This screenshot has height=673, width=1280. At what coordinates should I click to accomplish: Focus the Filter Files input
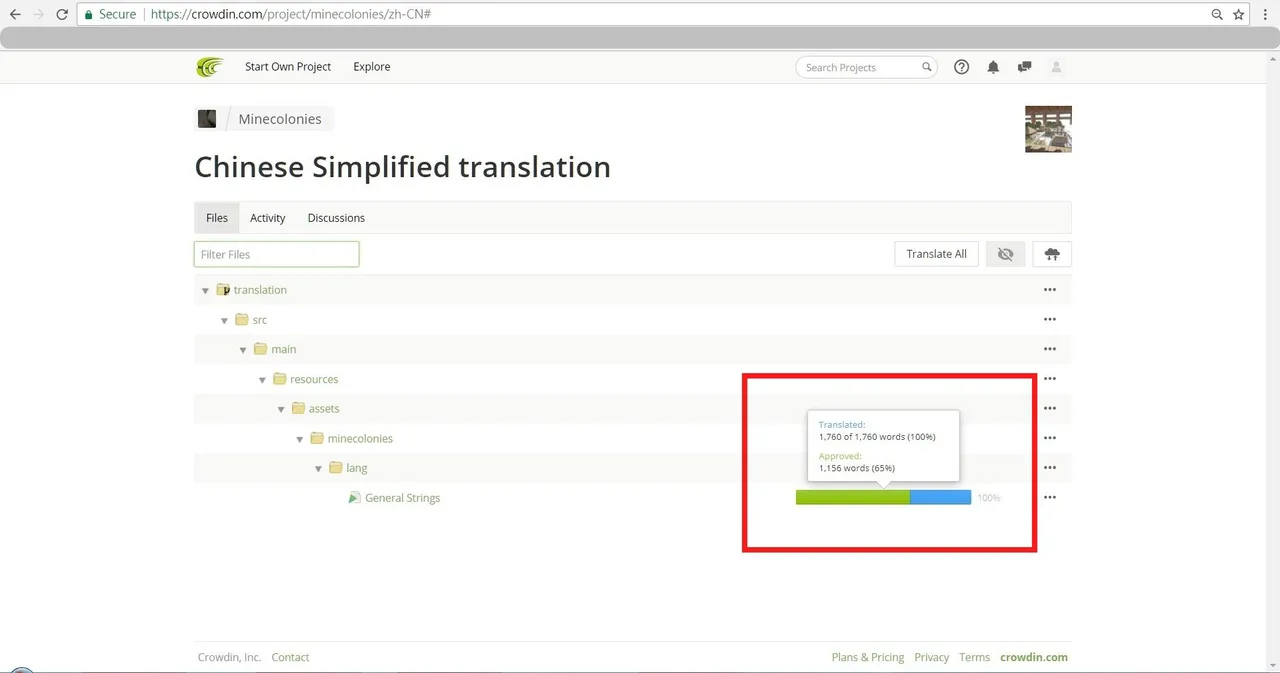coord(276,254)
